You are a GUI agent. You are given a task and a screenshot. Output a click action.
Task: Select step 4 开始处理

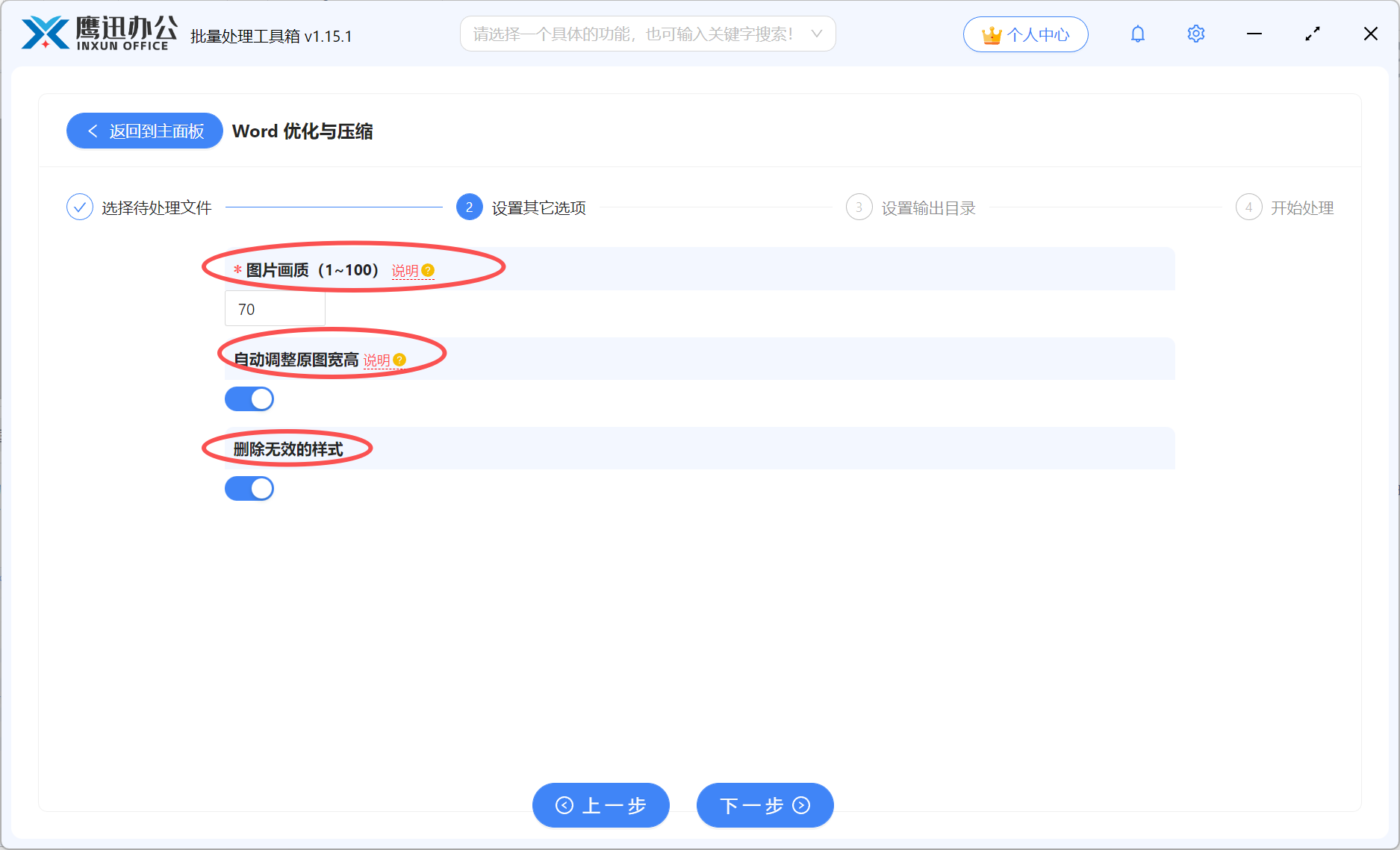[x=1285, y=207]
